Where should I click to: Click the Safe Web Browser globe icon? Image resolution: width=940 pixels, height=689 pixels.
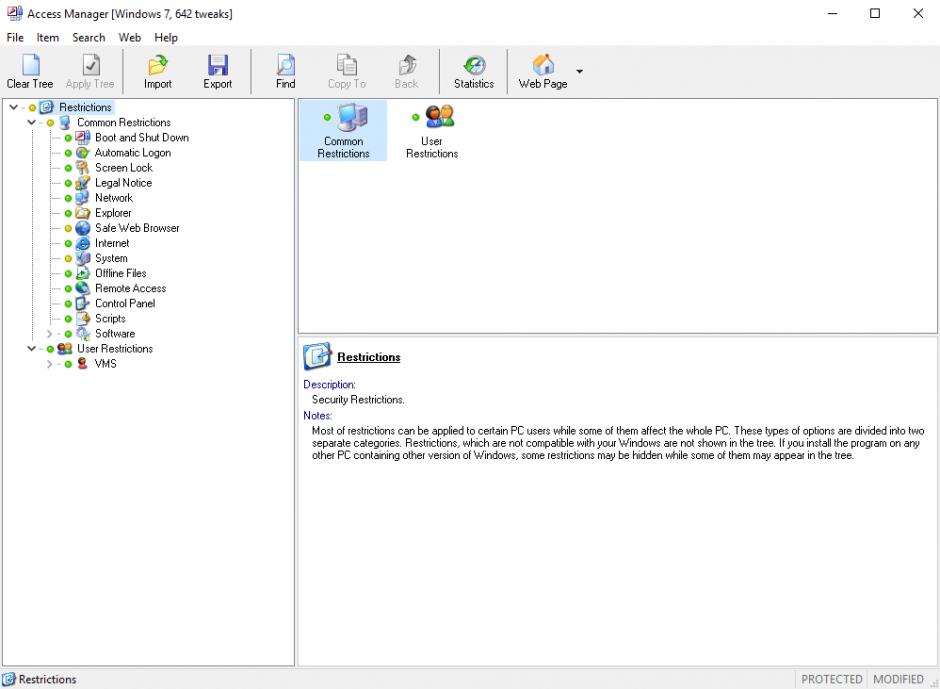(83, 228)
